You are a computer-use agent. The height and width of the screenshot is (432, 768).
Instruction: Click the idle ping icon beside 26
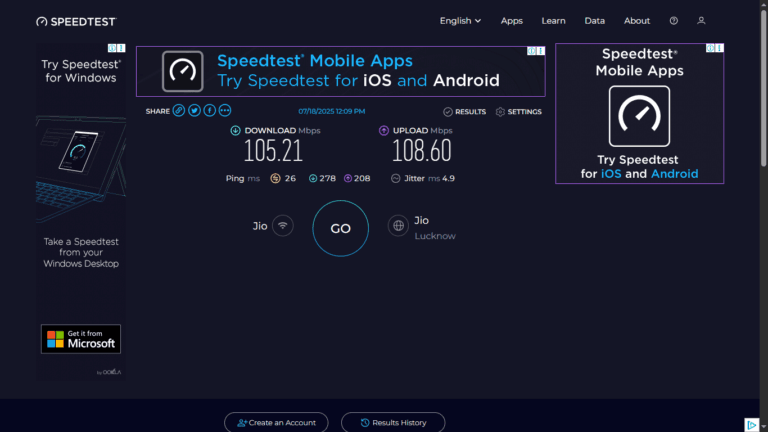(275, 178)
